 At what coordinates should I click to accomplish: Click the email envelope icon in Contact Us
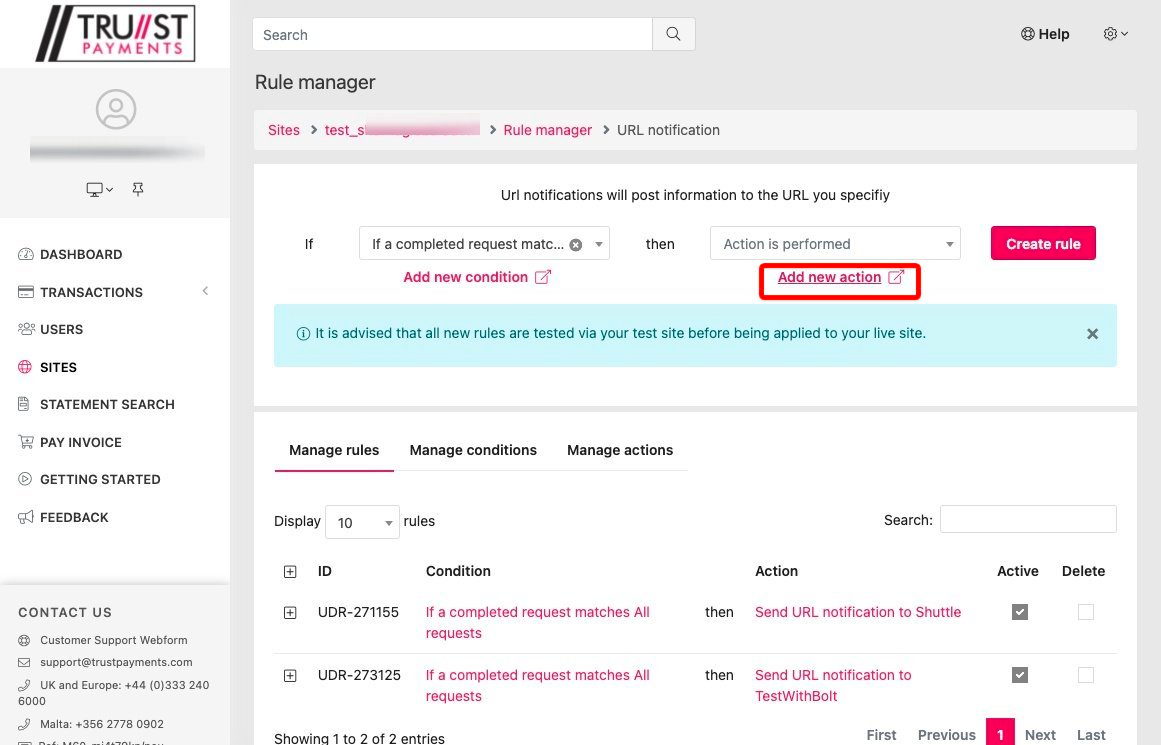[24, 662]
